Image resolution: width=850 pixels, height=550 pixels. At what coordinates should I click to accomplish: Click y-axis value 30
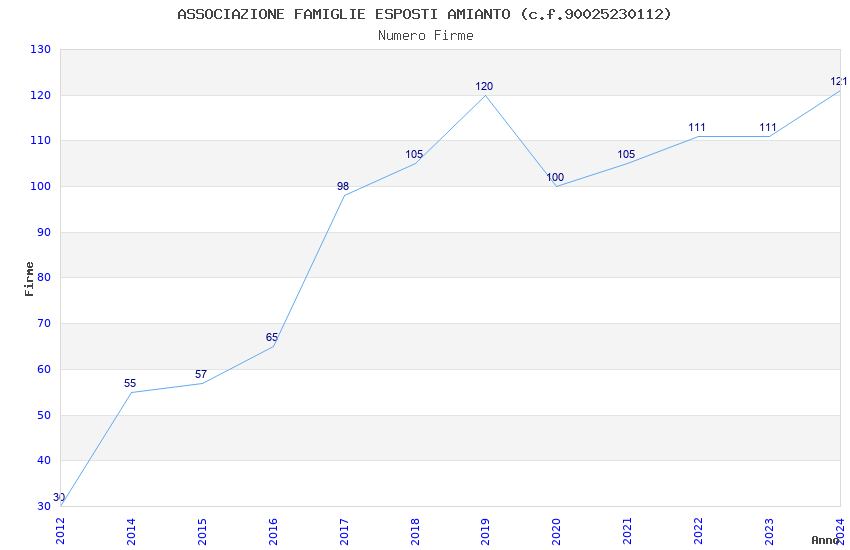[x=44, y=507]
